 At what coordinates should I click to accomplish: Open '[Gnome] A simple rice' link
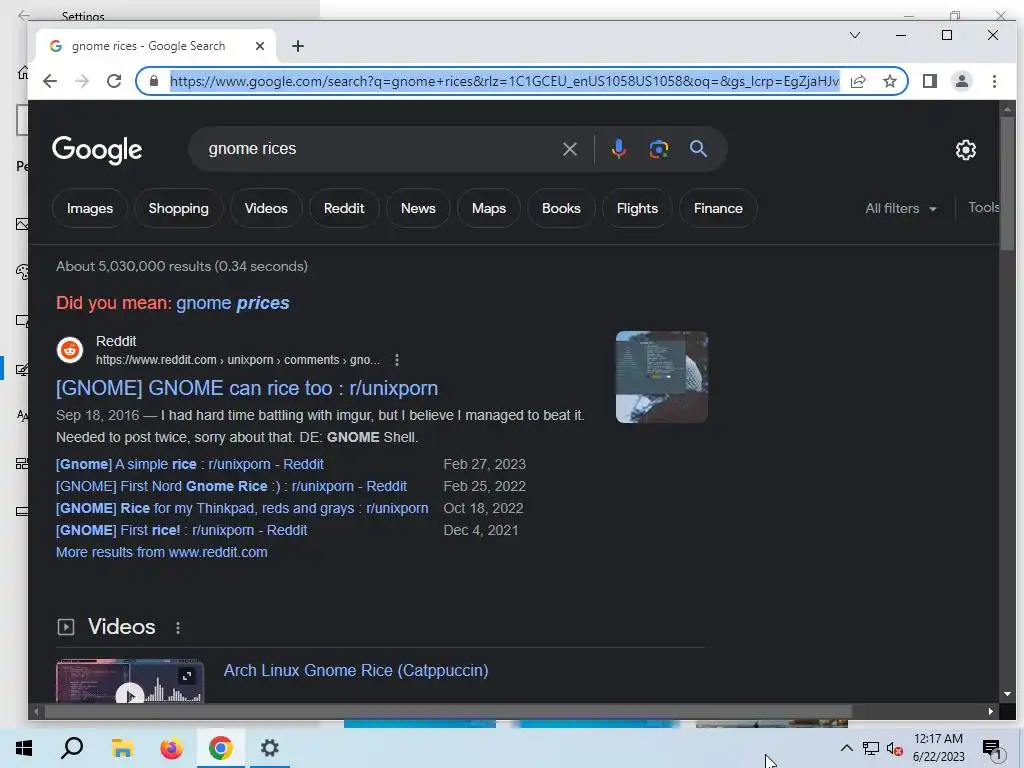point(189,464)
